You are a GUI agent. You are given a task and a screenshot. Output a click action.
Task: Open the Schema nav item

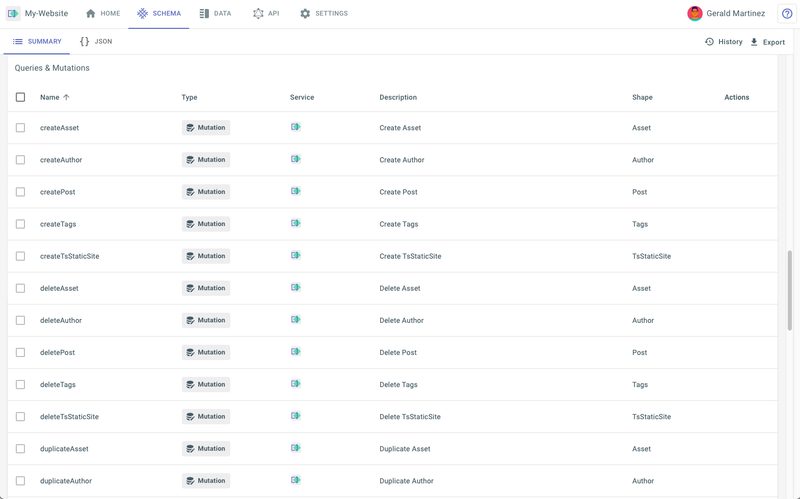(x=159, y=14)
